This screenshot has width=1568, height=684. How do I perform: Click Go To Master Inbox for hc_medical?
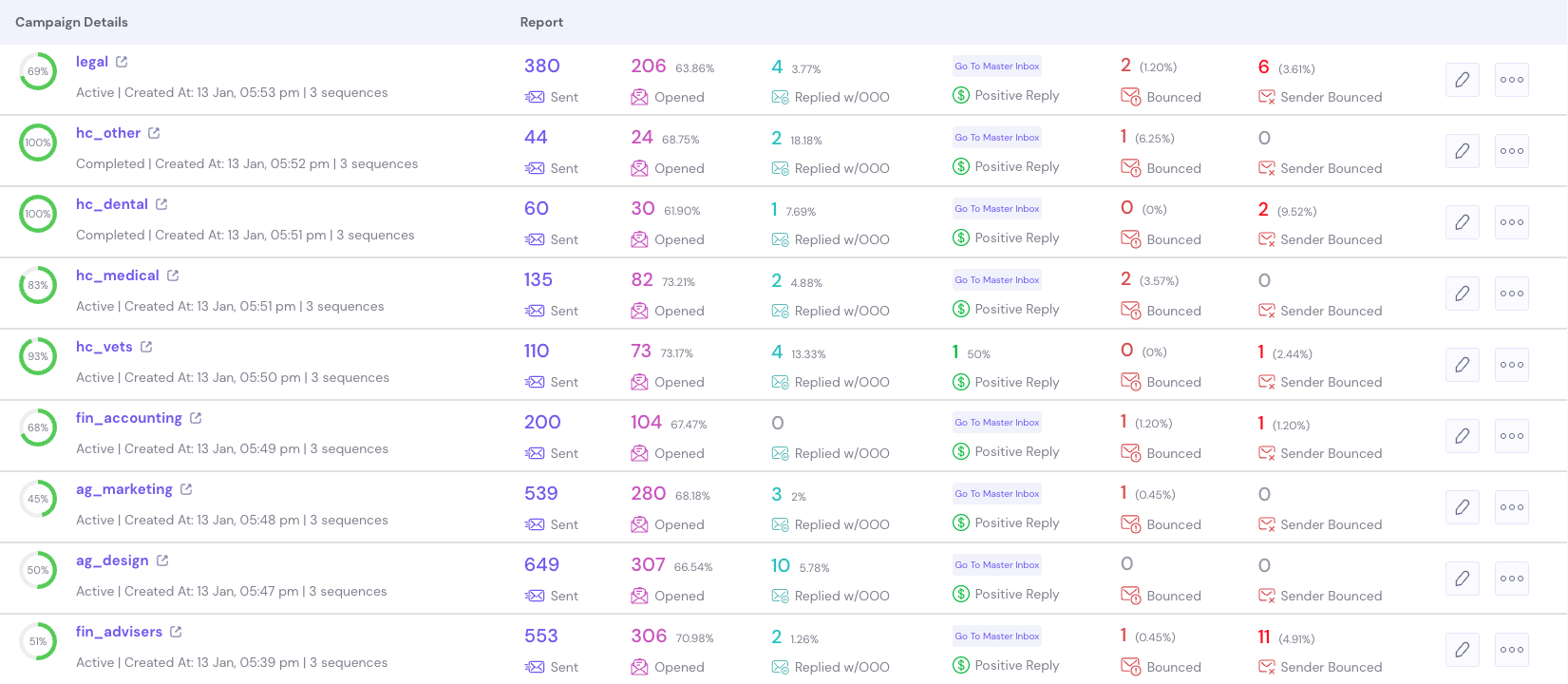[x=996, y=279]
